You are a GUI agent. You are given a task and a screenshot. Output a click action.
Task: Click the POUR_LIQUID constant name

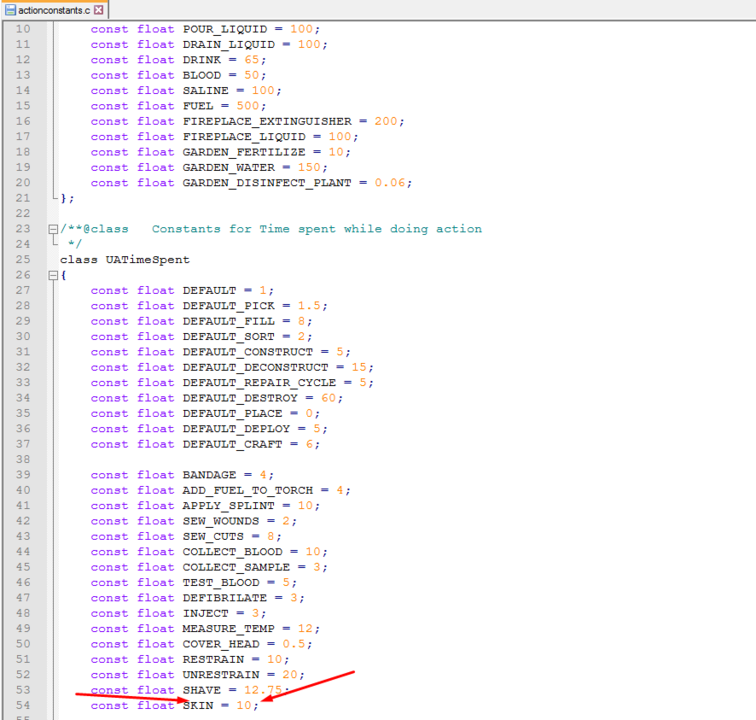pyautogui.click(x=225, y=29)
